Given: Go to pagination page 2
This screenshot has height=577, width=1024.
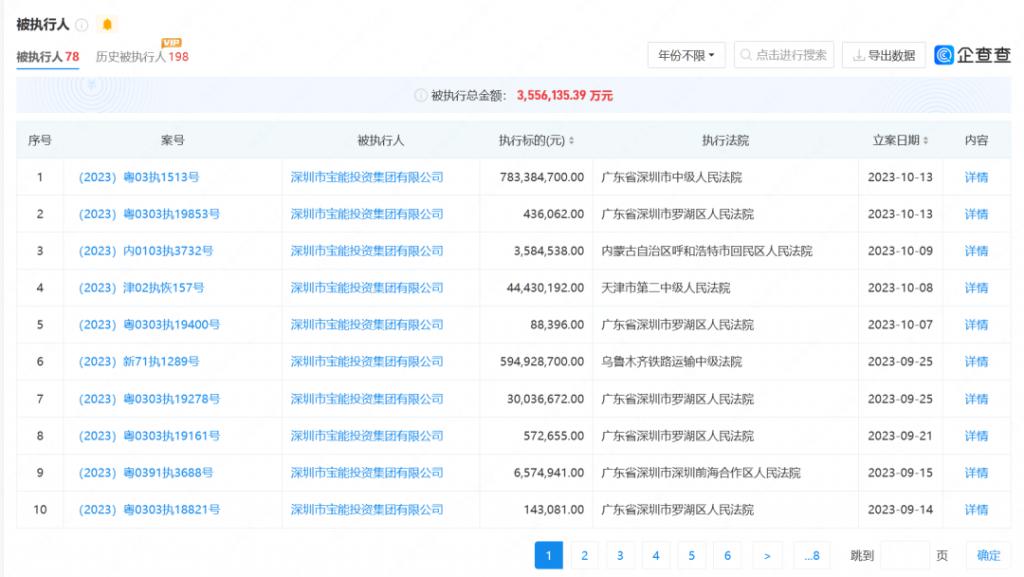Looking at the screenshot, I should [584, 555].
